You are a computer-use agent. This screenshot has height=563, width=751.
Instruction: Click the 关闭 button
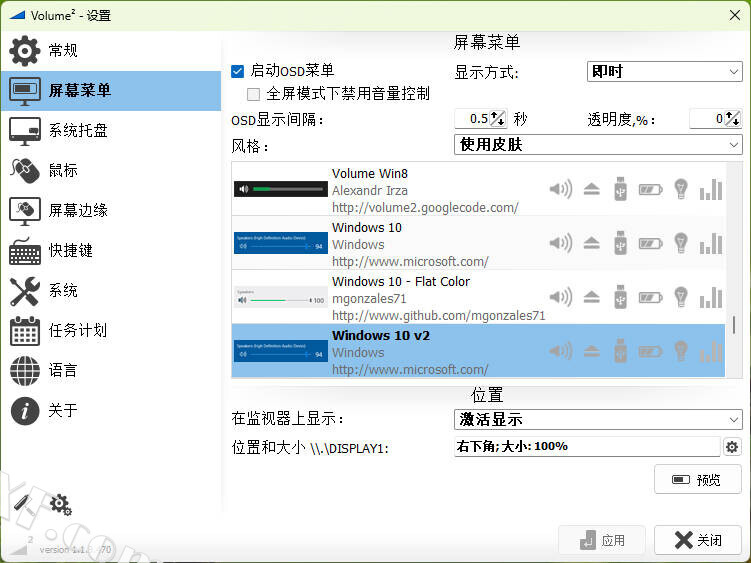[x=697, y=540]
